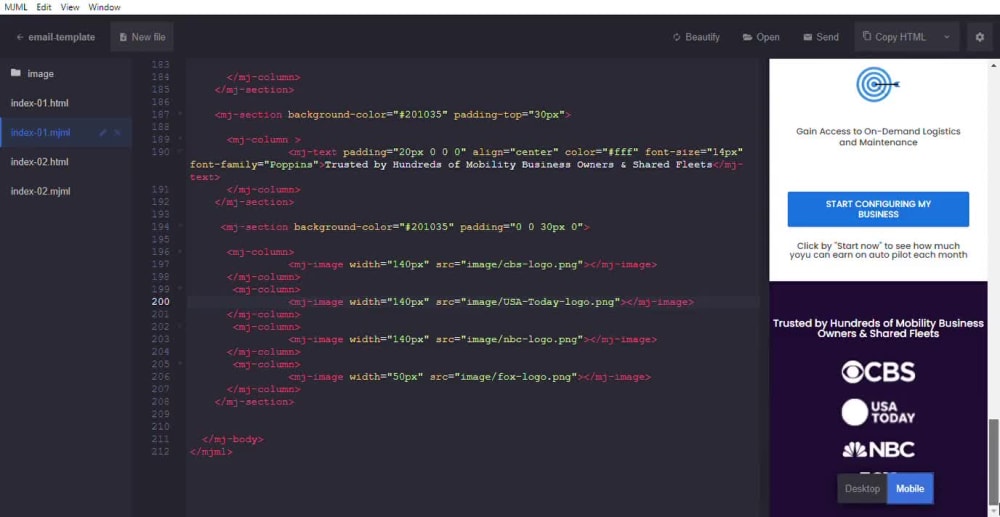Viewport: 1000px width, 517px height.
Task: Click the closing </mj-body> tag
Action: [x=233, y=440]
